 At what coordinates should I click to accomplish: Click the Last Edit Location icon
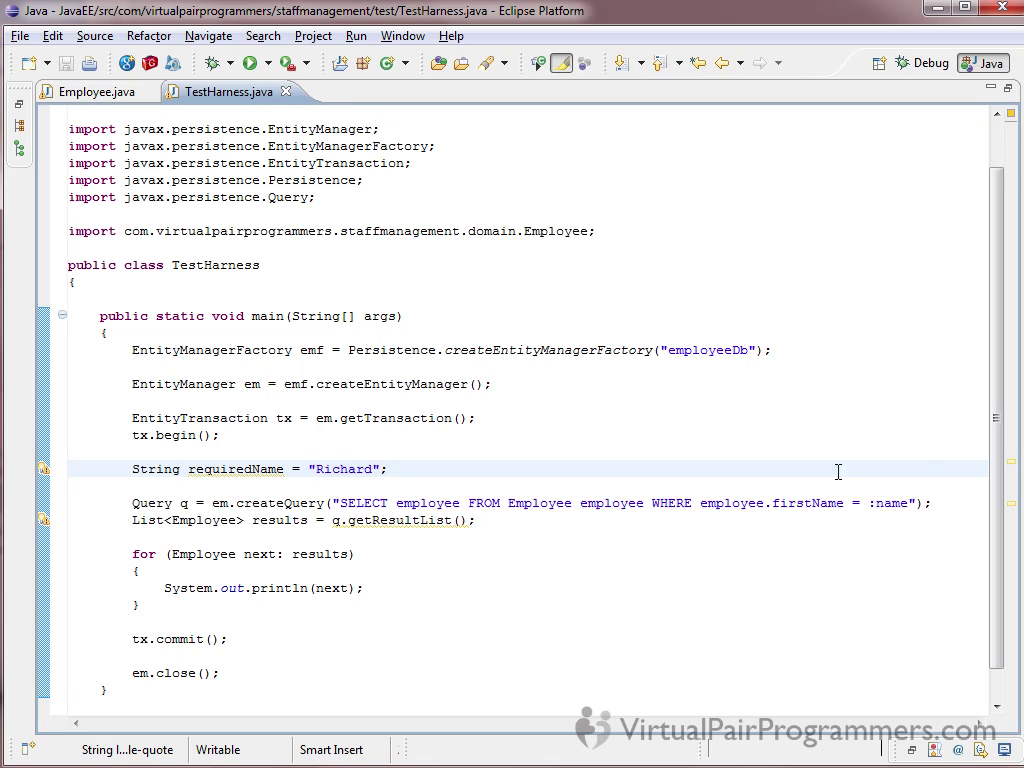tap(698, 63)
